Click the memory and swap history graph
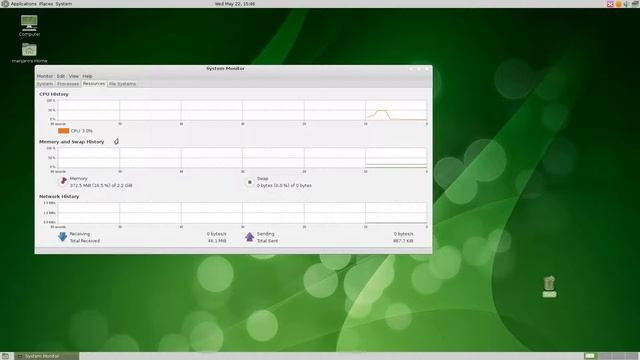This screenshot has width=640, height=360. pyautogui.click(x=242, y=158)
